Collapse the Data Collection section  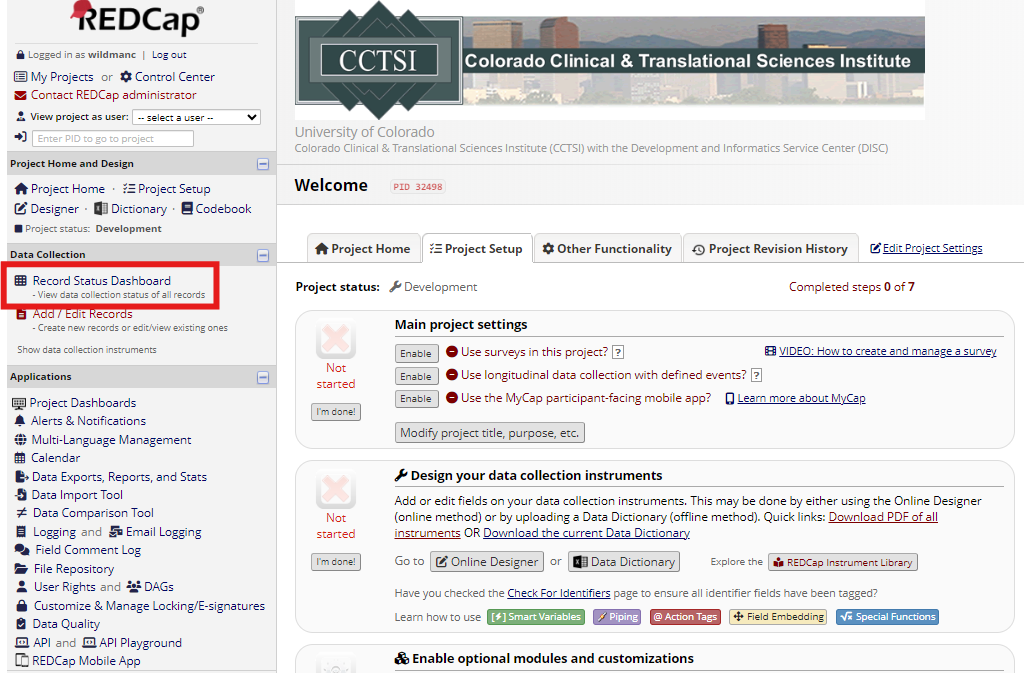pyautogui.click(x=265, y=254)
